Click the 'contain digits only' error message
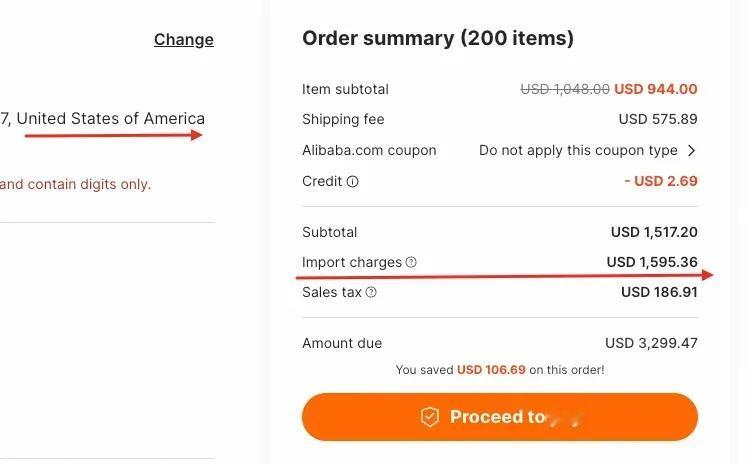Screen dimensions: 749x464 75,184
